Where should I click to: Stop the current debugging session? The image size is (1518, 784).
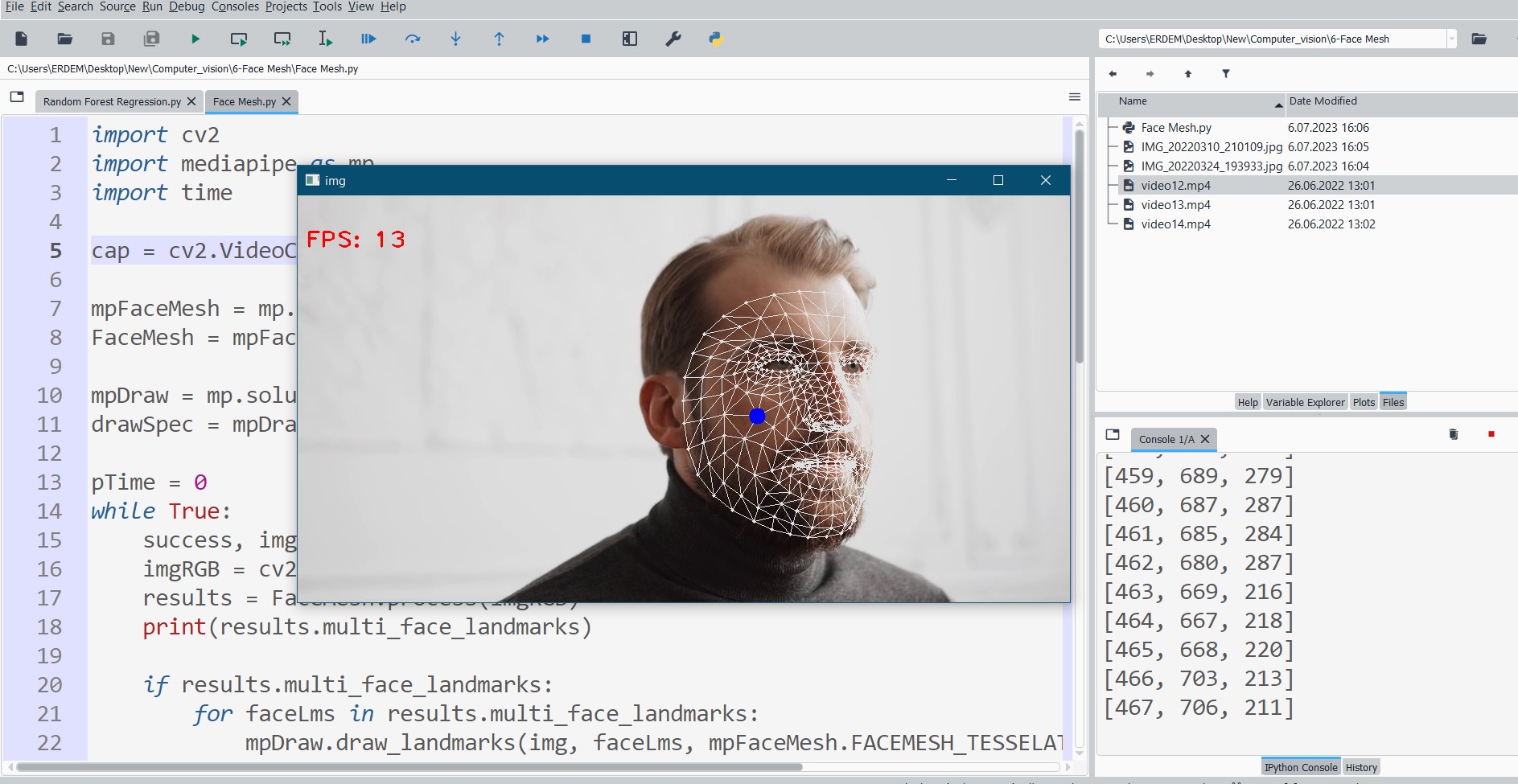(x=586, y=38)
